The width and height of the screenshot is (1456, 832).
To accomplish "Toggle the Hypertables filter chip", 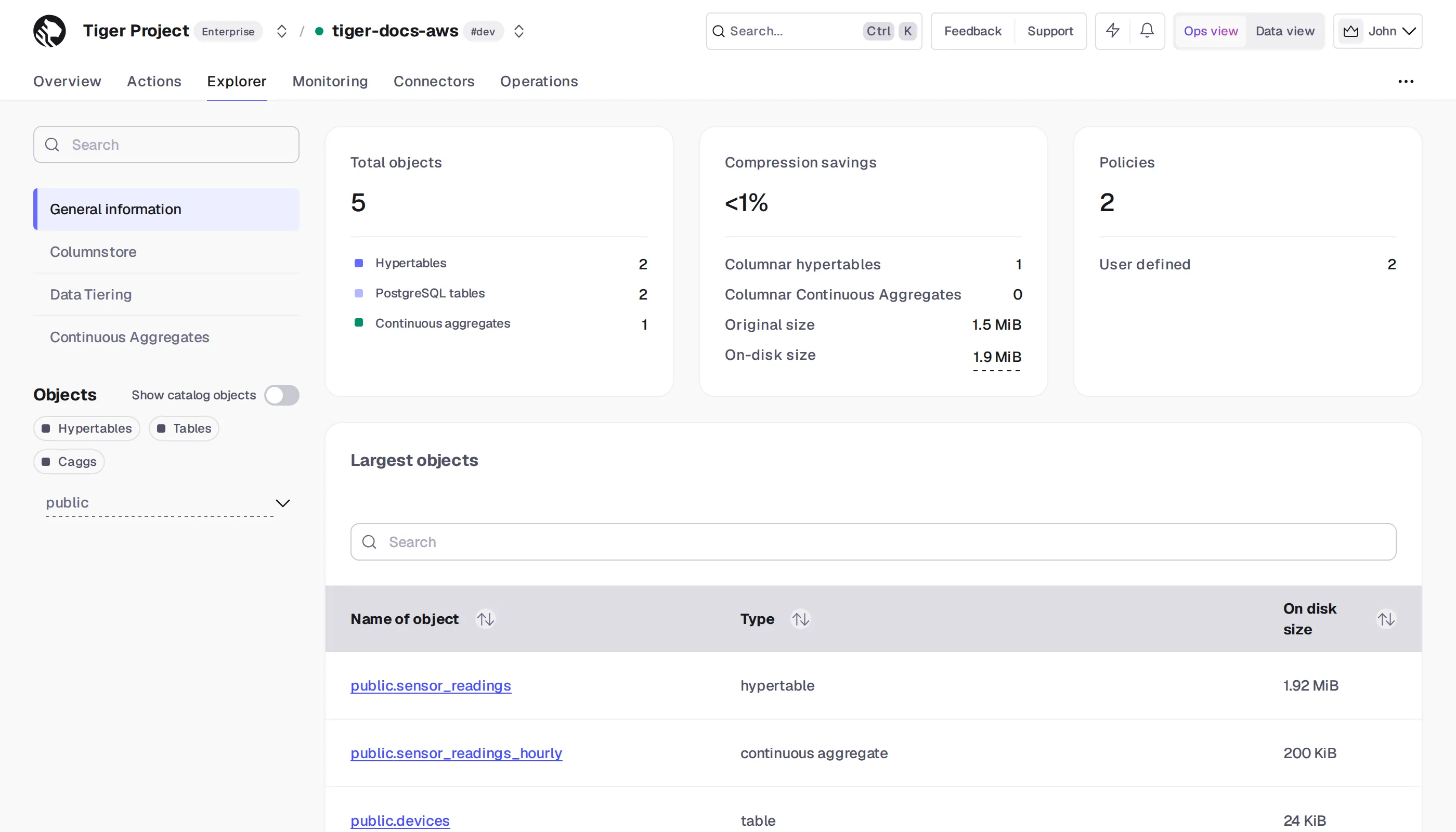I will [87, 428].
